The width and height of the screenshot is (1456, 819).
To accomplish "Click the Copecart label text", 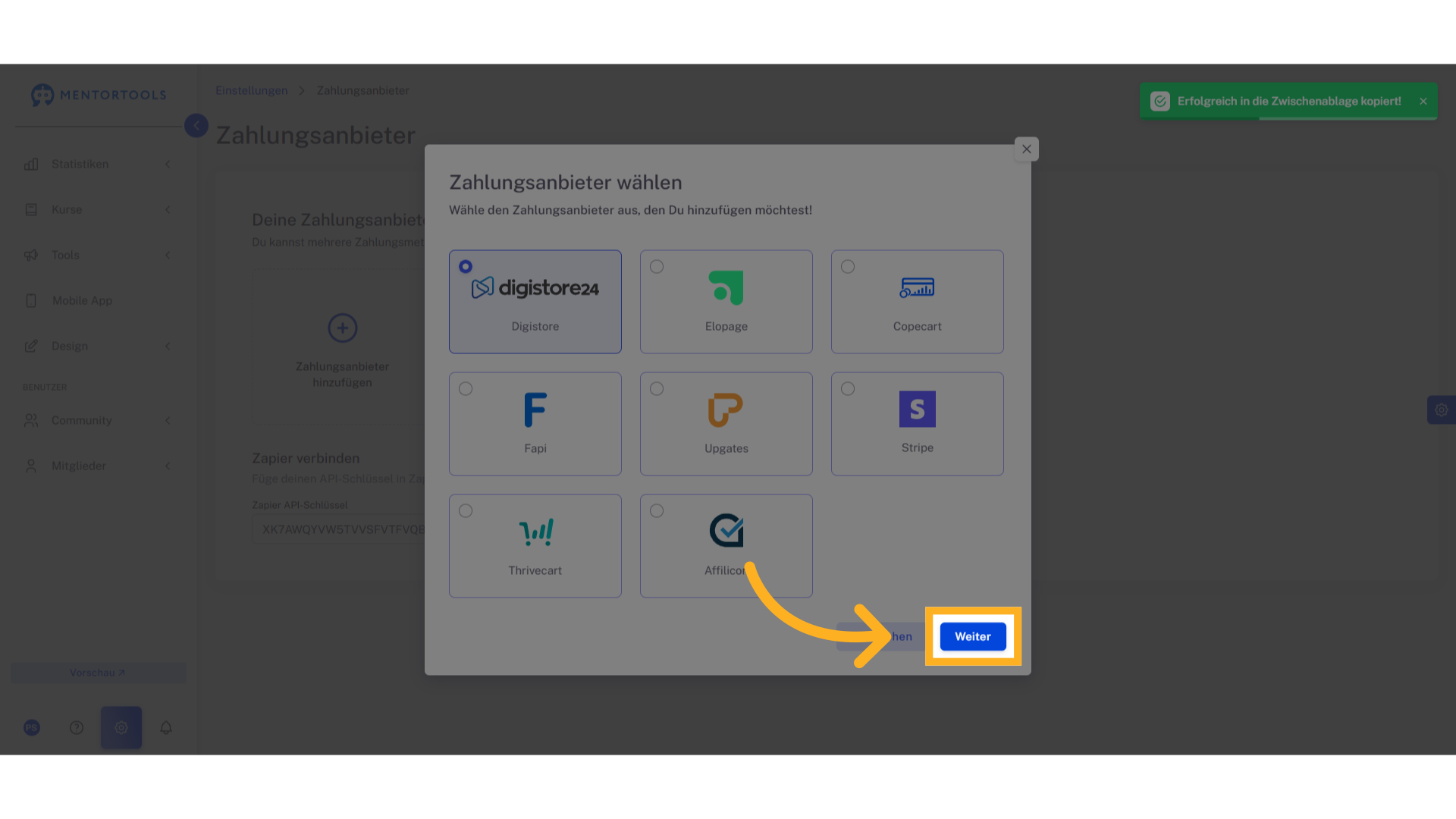I will click(918, 326).
